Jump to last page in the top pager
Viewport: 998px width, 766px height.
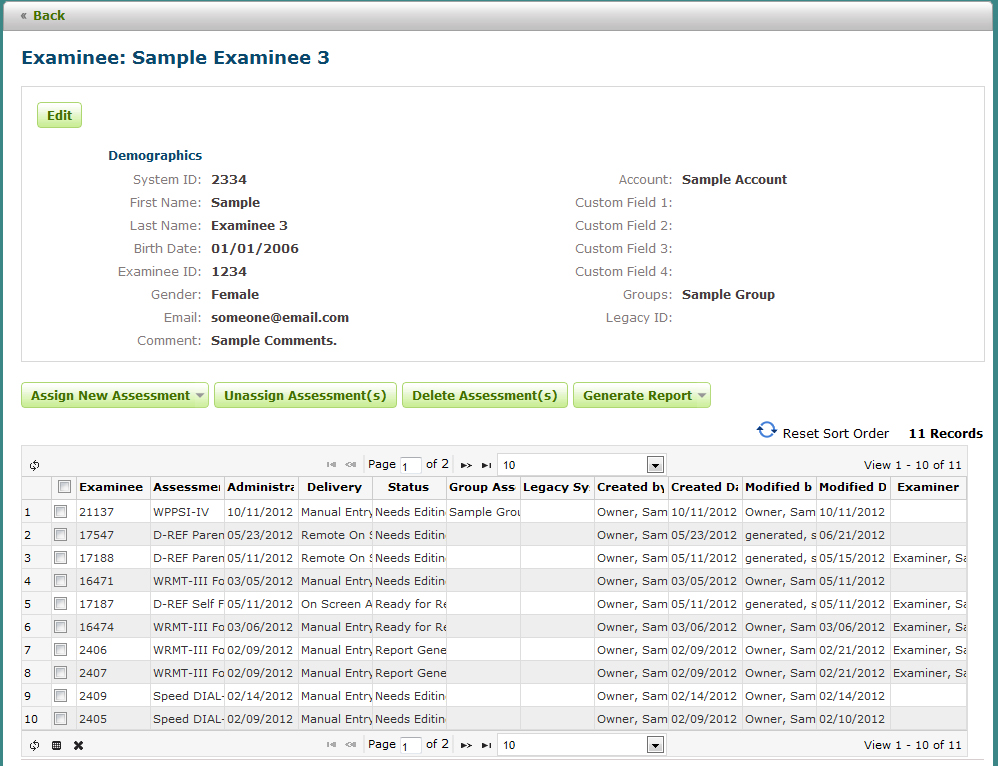point(486,465)
